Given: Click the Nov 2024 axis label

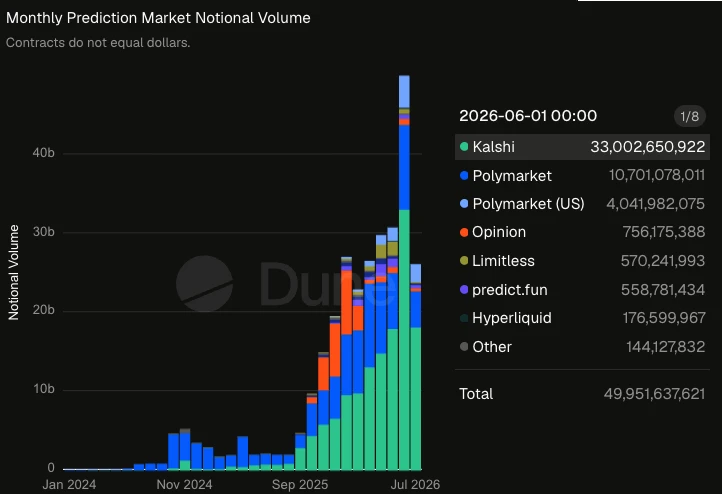Looking at the screenshot, I should 184,484.
